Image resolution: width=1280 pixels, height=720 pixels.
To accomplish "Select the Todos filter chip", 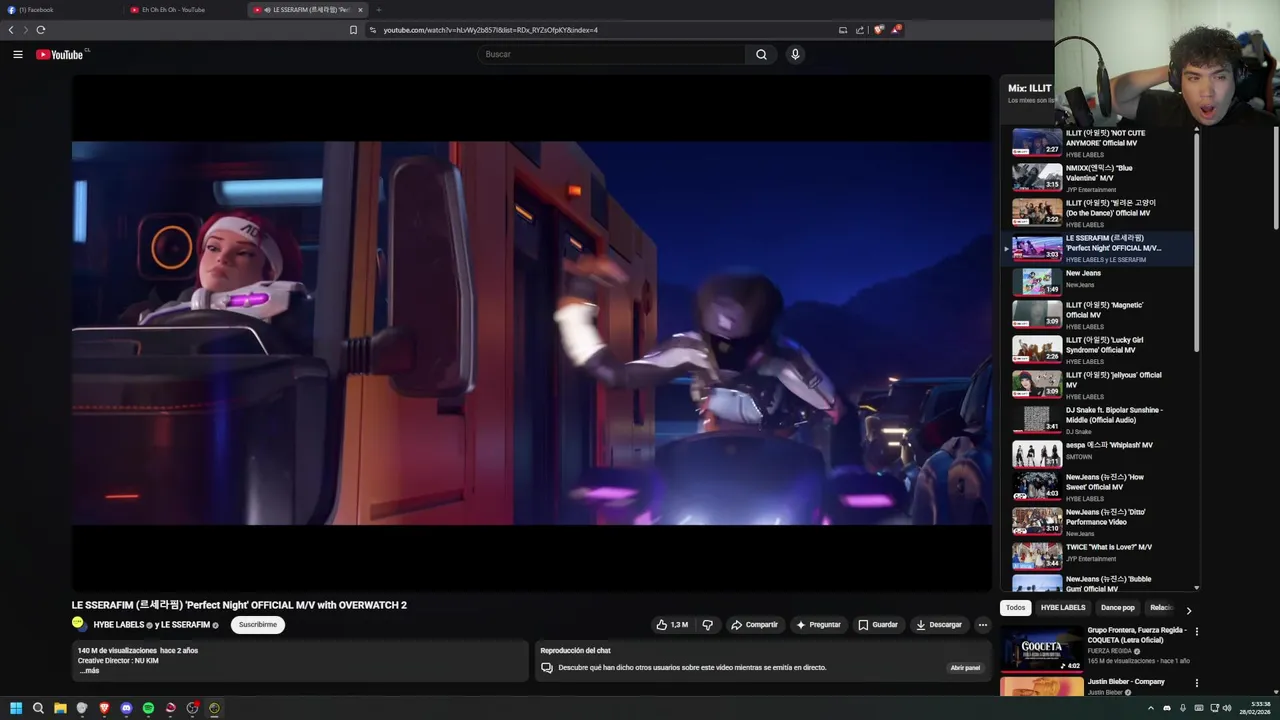I will [x=1015, y=608].
